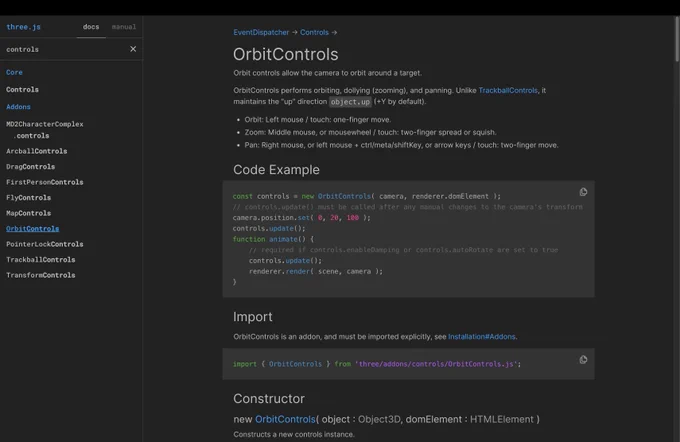This screenshot has height=442, width=680.
Task: Copy the import statement snippet
Action: pyautogui.click(x=583, y=360)
